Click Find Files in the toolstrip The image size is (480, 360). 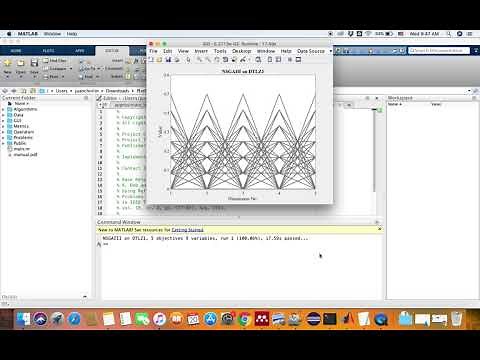pos(55,60)
